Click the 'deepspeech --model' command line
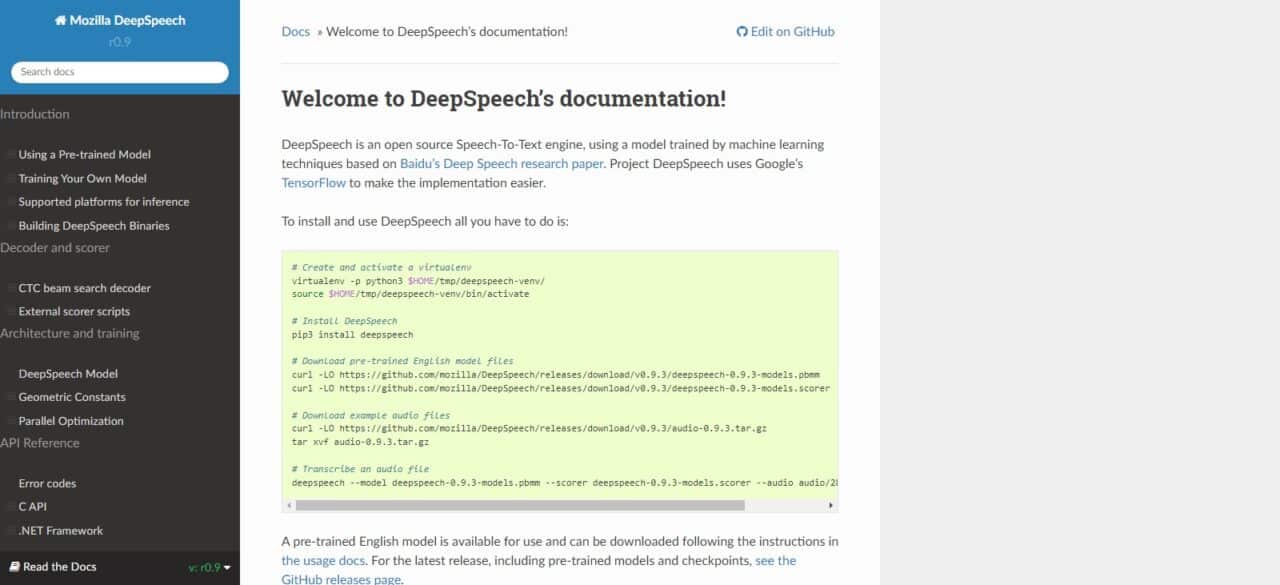The width and height of the screenshot is (1280, 585). [x=565, y=482]
